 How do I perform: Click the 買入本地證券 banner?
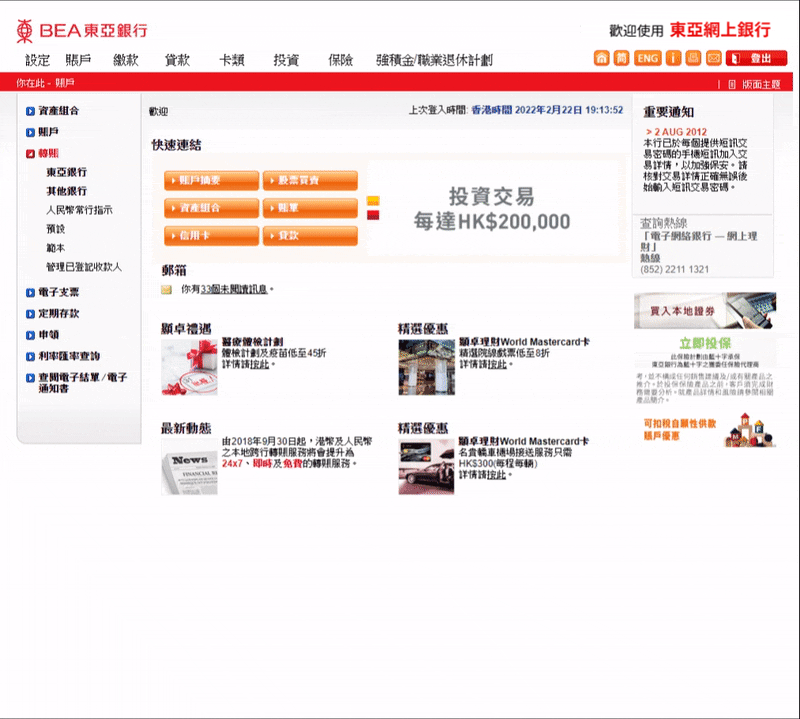[x=705, y=310]
